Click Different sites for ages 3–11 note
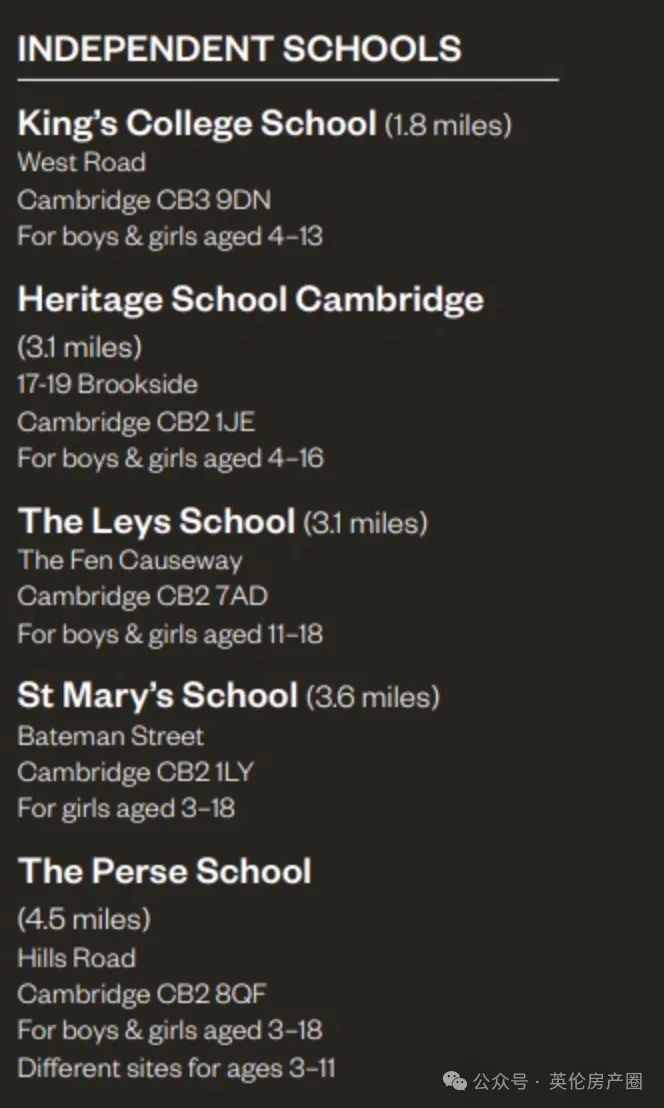664x1108 pixels. (177, 1067)
